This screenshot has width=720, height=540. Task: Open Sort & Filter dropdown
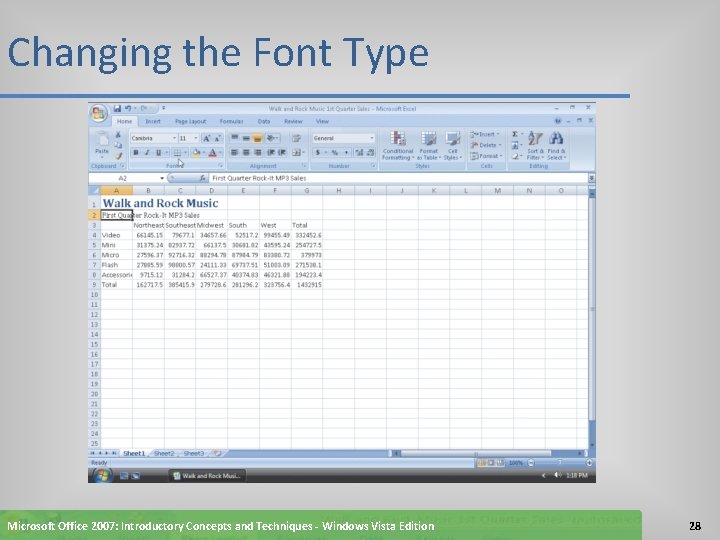coord(535,145)
